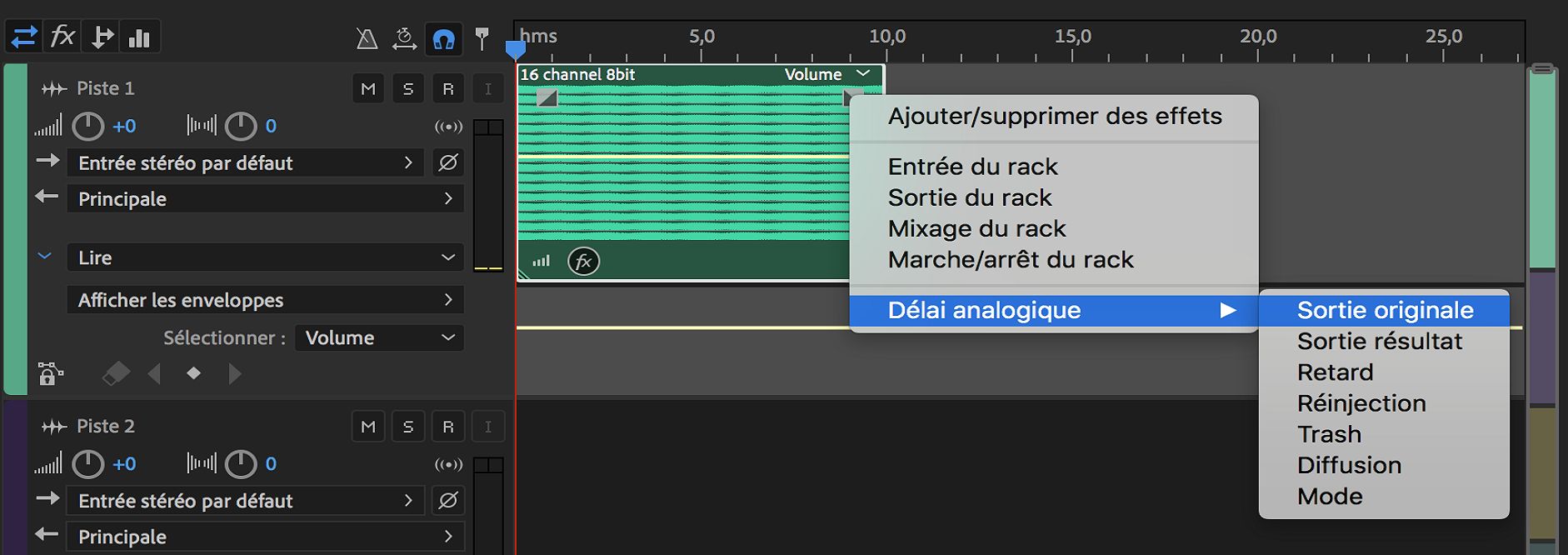Toggle polarity reverse on Piste 1
This screenshot has width=1568, height=555.
(448, 162)
